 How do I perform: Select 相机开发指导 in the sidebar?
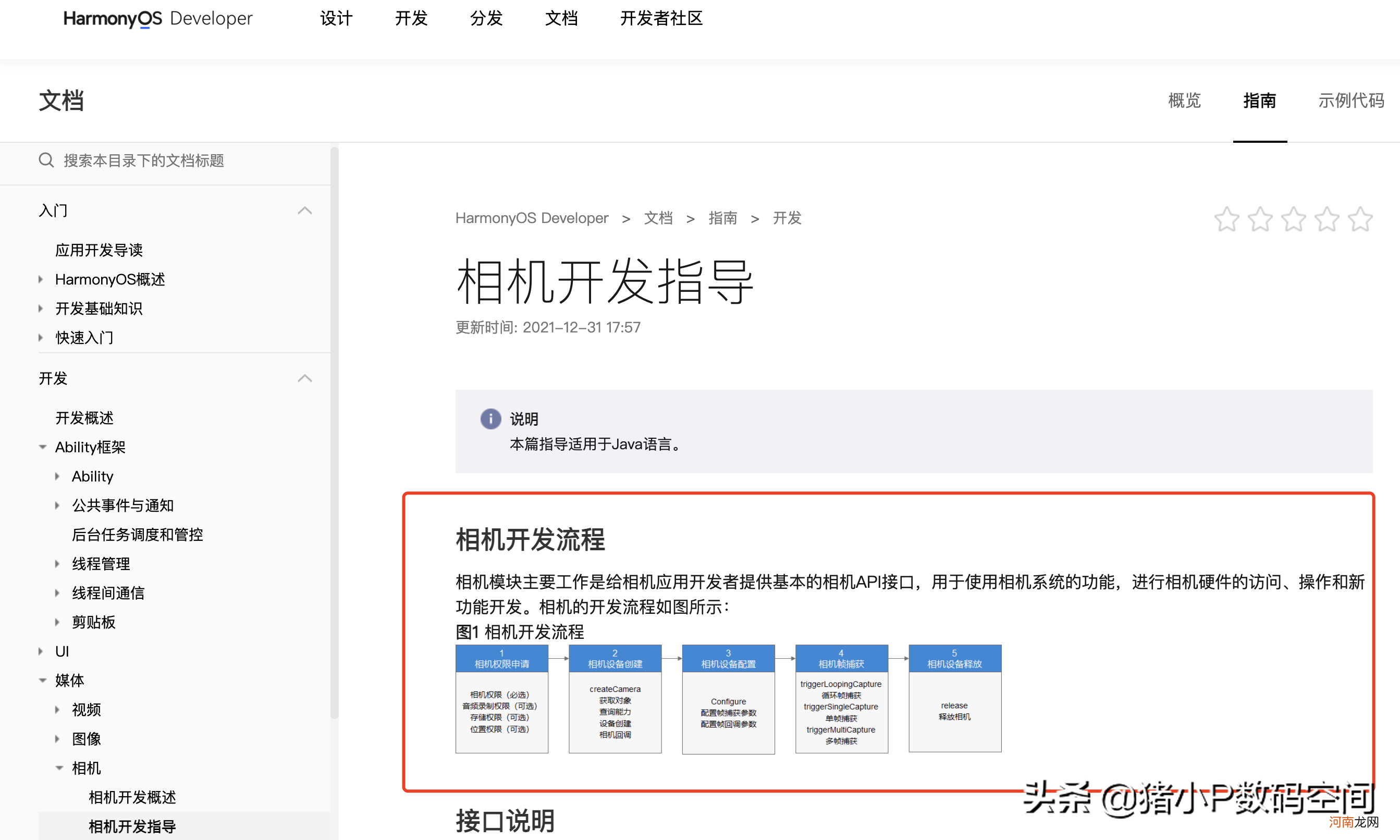132,826
